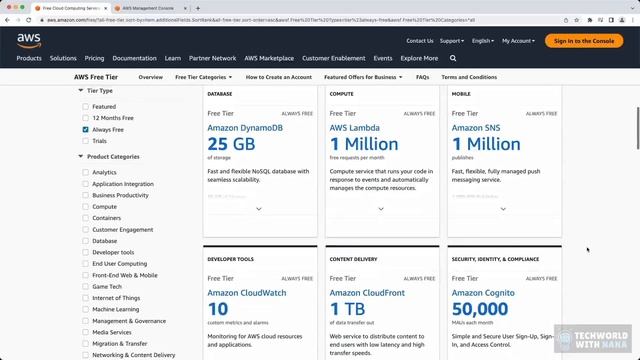
Task: Check the Analytics category
Action: click(85, 172)
